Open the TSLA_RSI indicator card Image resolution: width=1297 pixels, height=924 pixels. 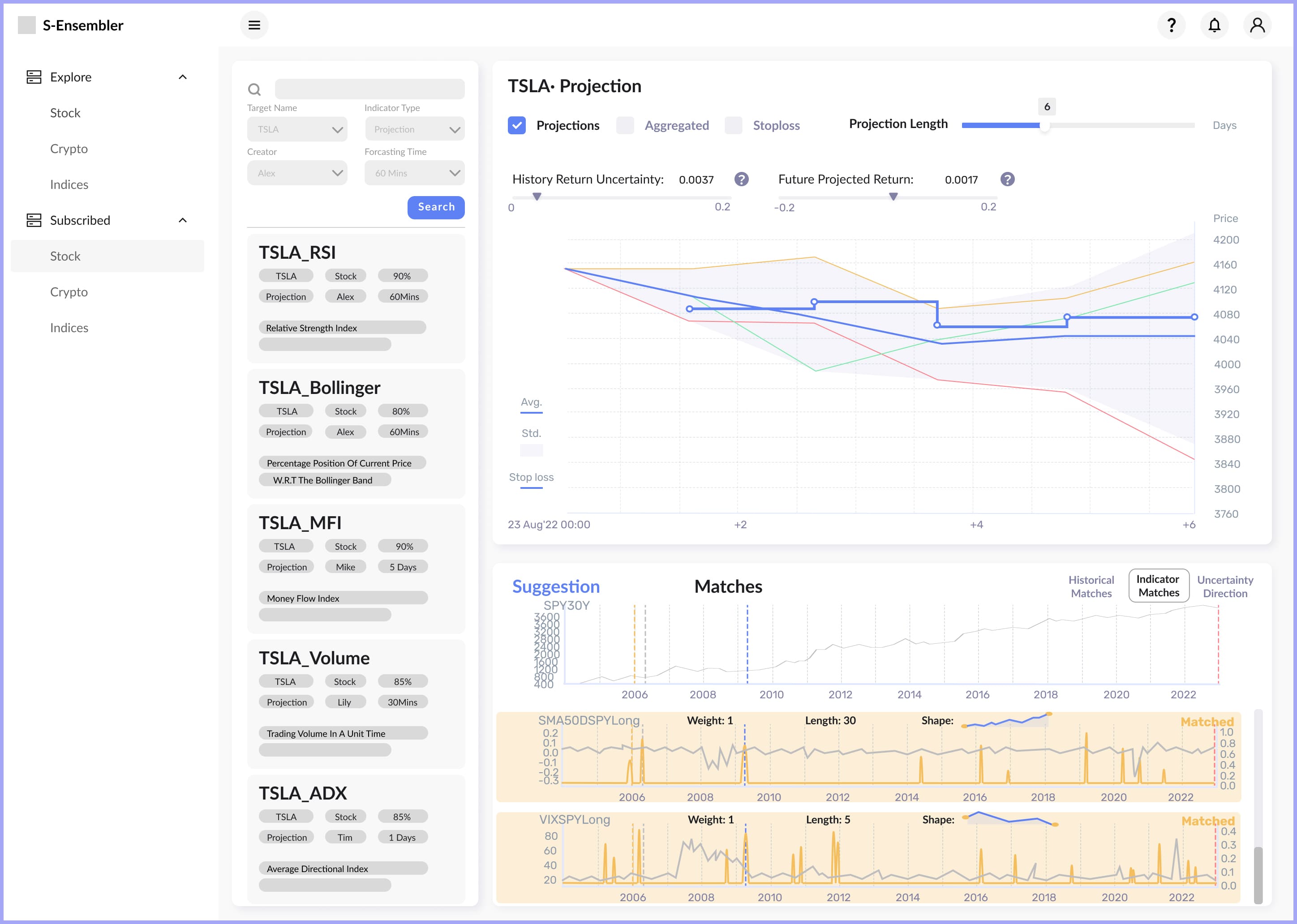[x=356, y=299]
